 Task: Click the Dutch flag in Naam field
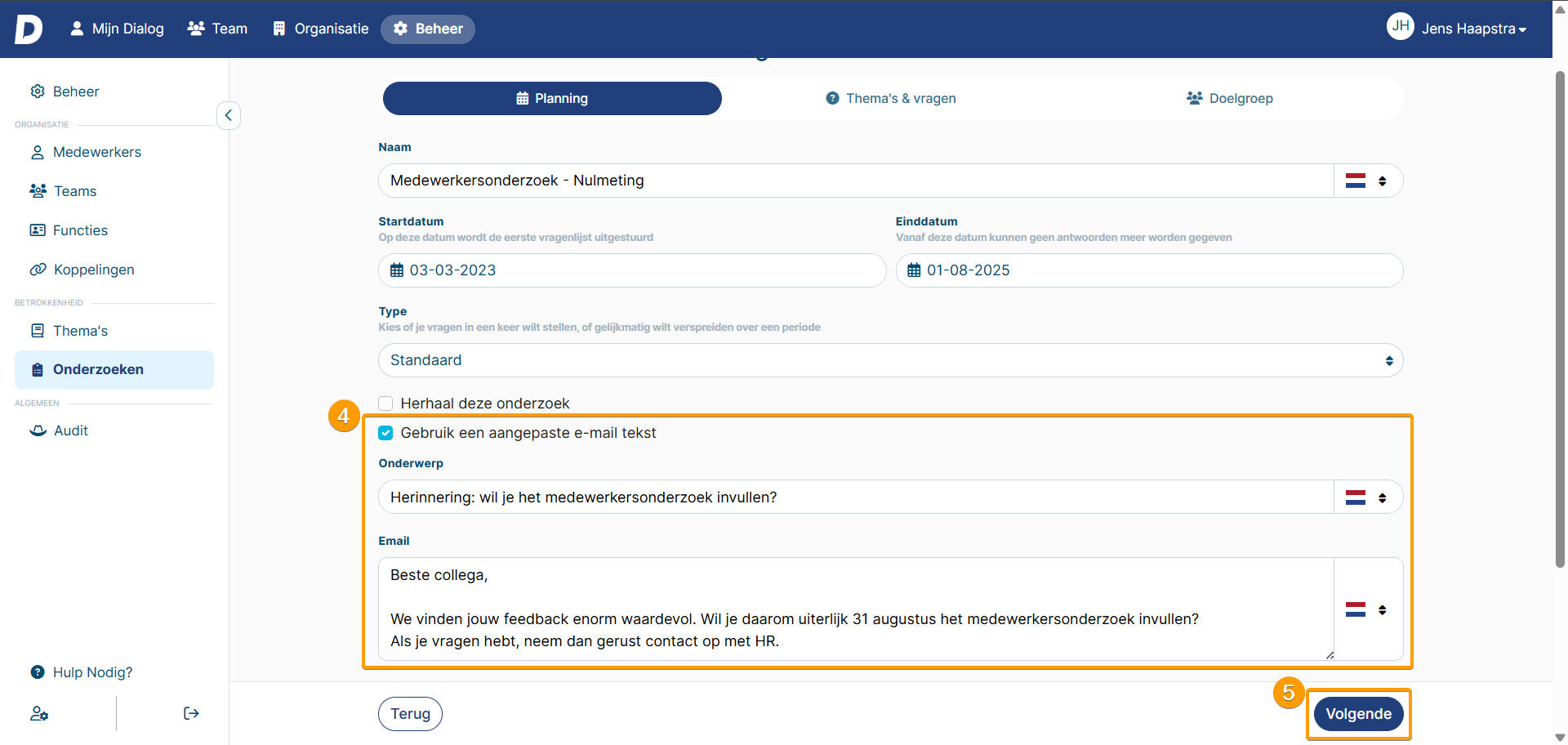(1356, 181)
